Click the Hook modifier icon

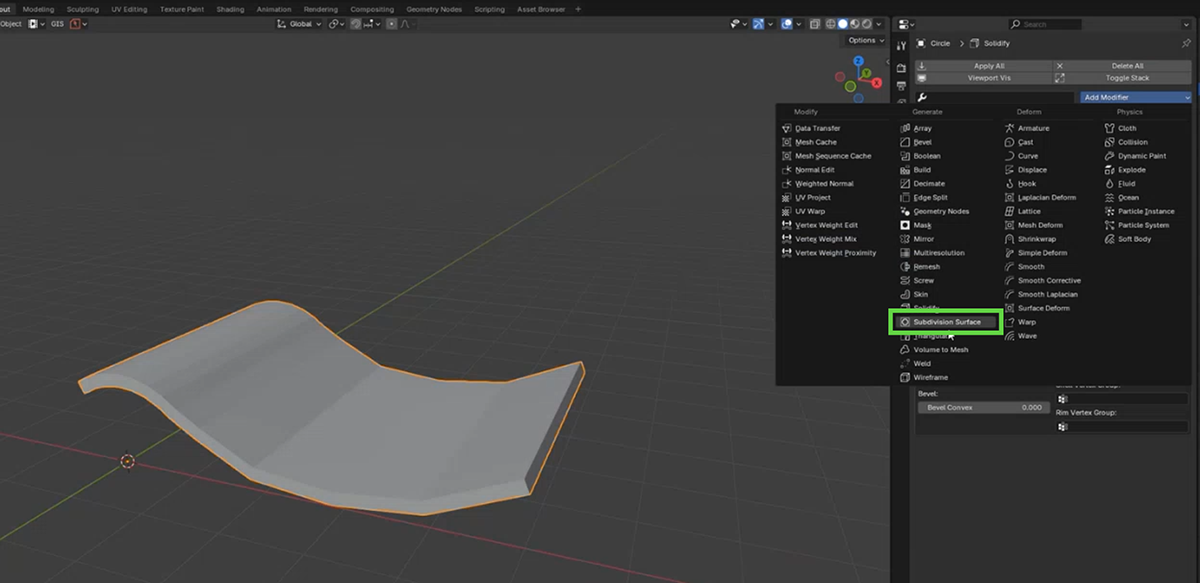1010,184
